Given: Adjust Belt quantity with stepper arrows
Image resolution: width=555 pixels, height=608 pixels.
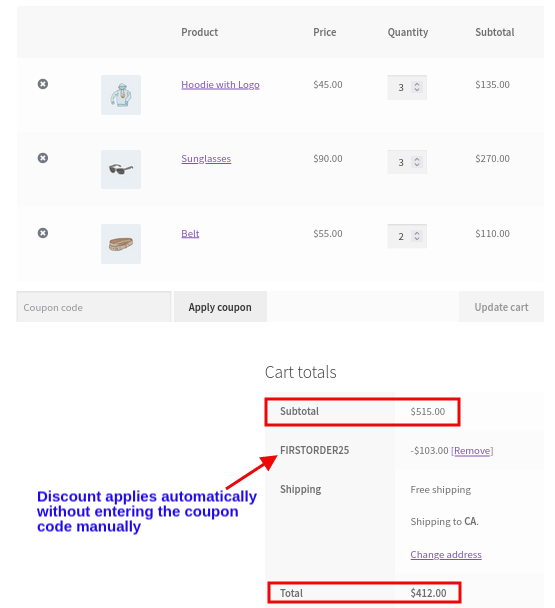Looking at the screenshot, I should pyautogui.click(x=417, y=236).
